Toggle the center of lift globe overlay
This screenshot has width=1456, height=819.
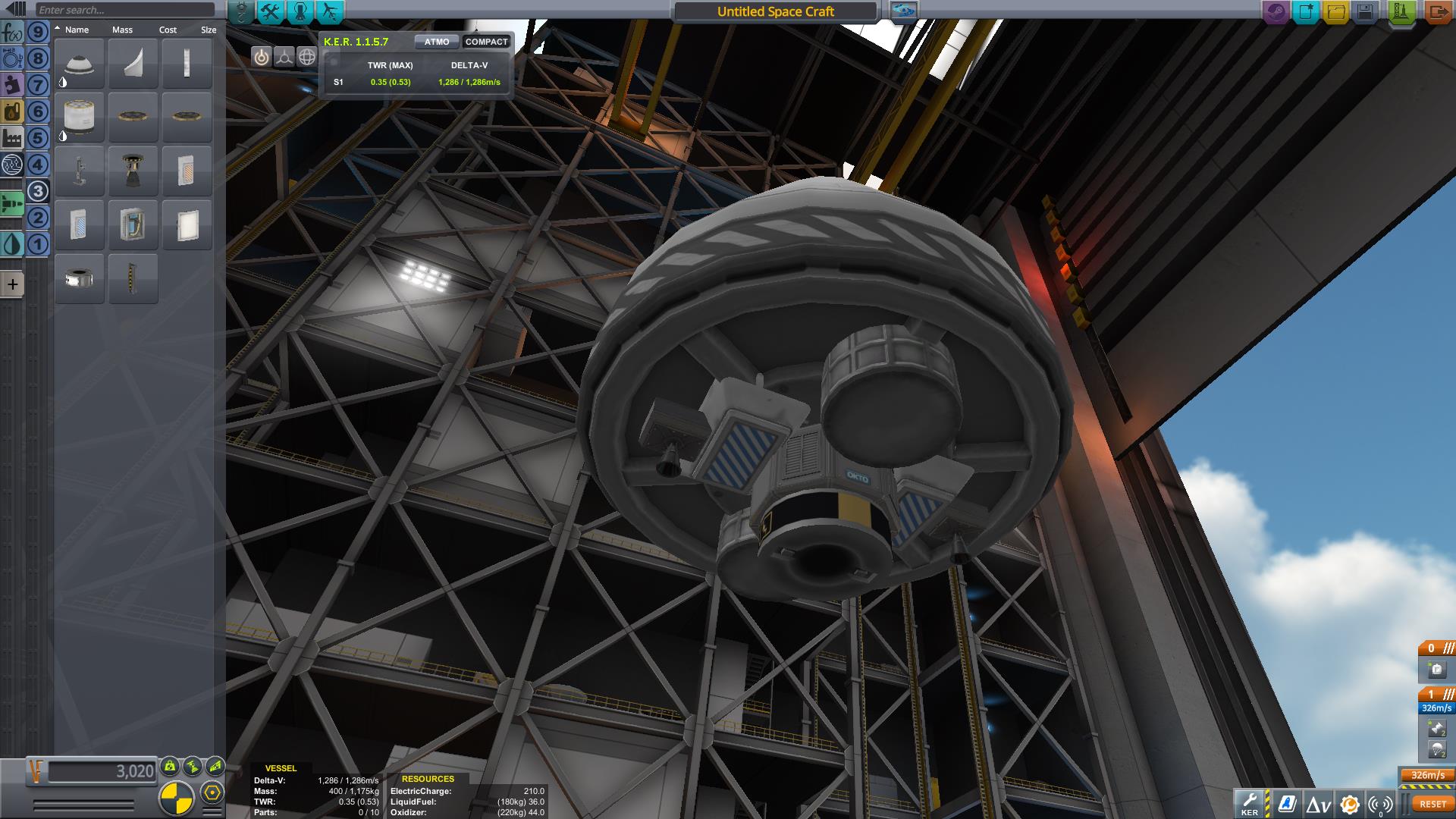[x=306, y=57]
